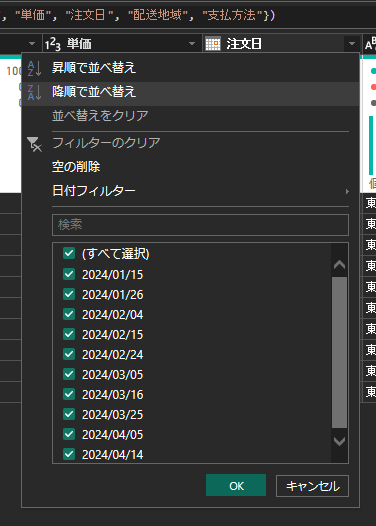Click the ascending sort A-Z icon
This screenshot has width=376, height=526.
click(x=35, y=68)
